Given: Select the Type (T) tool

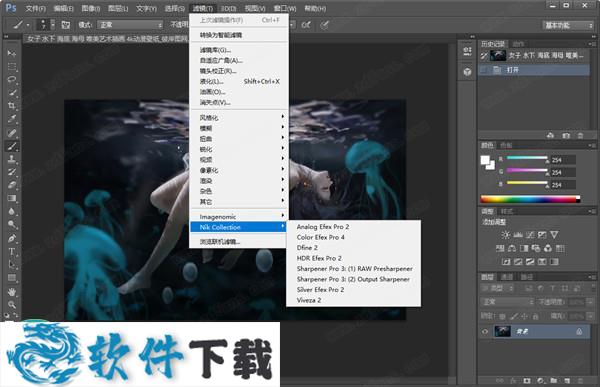Looking at the screenshot, I should [x=11, y=251].
